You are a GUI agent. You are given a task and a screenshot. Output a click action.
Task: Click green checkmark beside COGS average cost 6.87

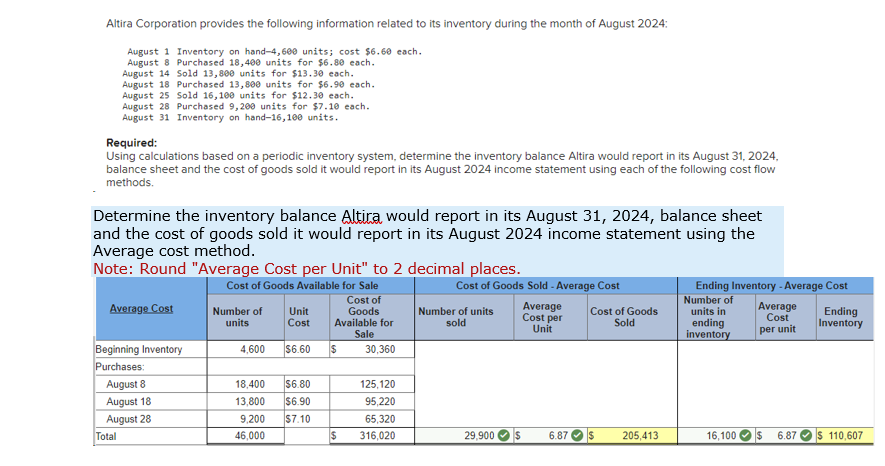(577, 436)
